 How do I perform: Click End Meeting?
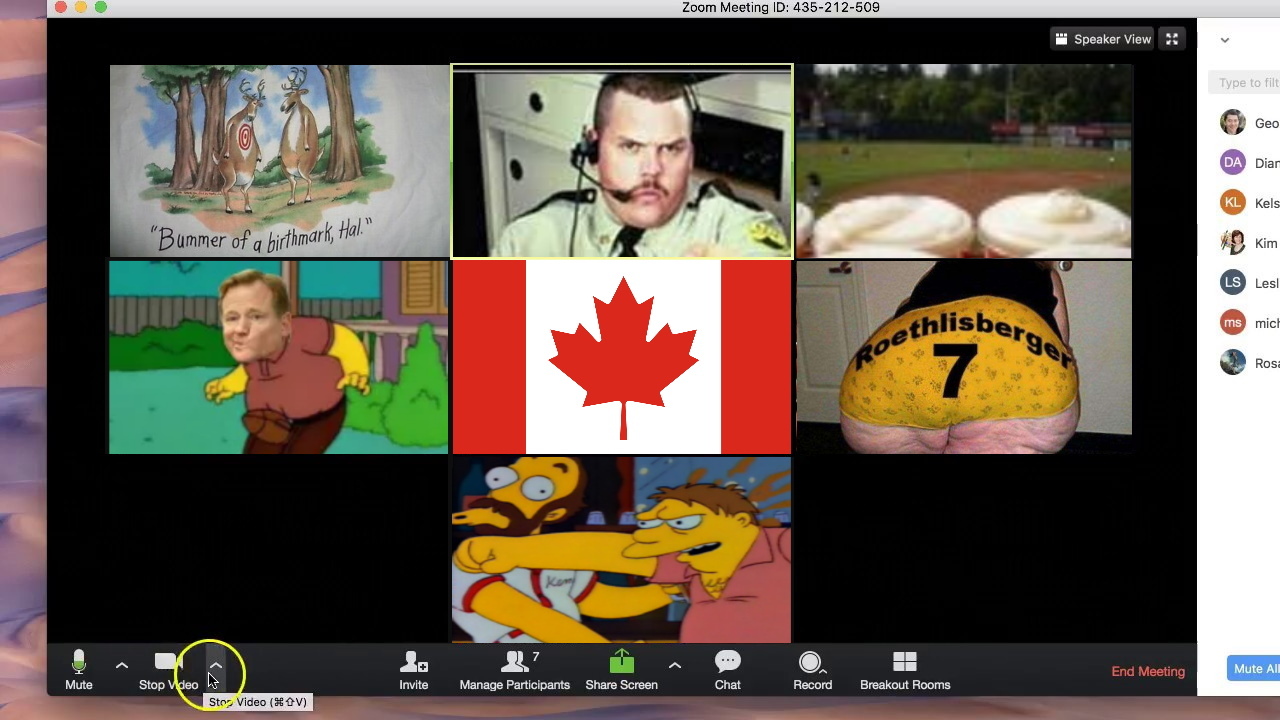click(1148, 671)
